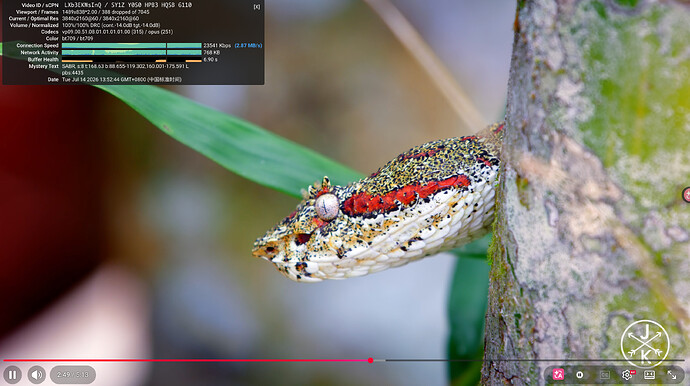Click the Buffer Health graph
690x386 pixels.
(132, 59)
